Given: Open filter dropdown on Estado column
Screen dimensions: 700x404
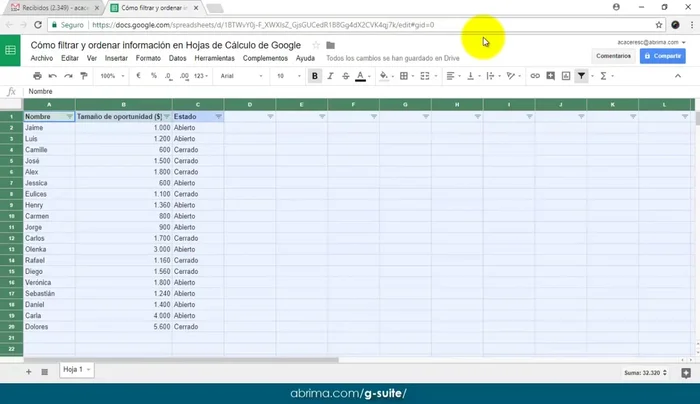Looking at the screenshot, I should pyautogui.click(x=218, y=117).
